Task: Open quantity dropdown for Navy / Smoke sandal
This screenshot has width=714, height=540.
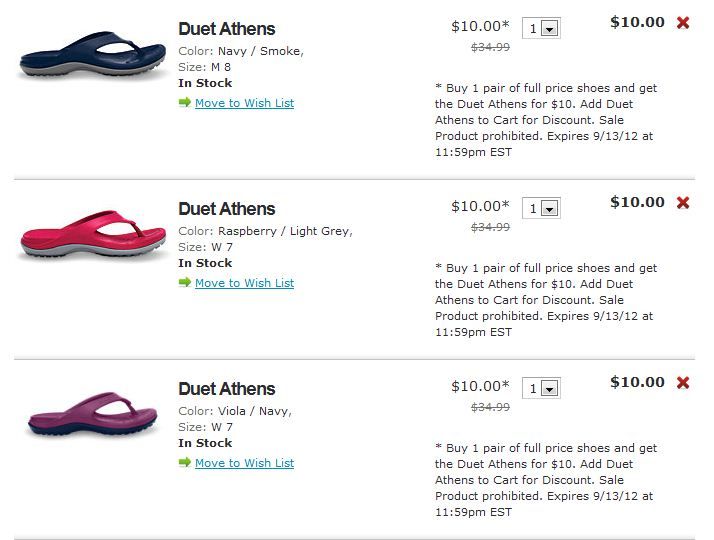Action: coord(541,29)
